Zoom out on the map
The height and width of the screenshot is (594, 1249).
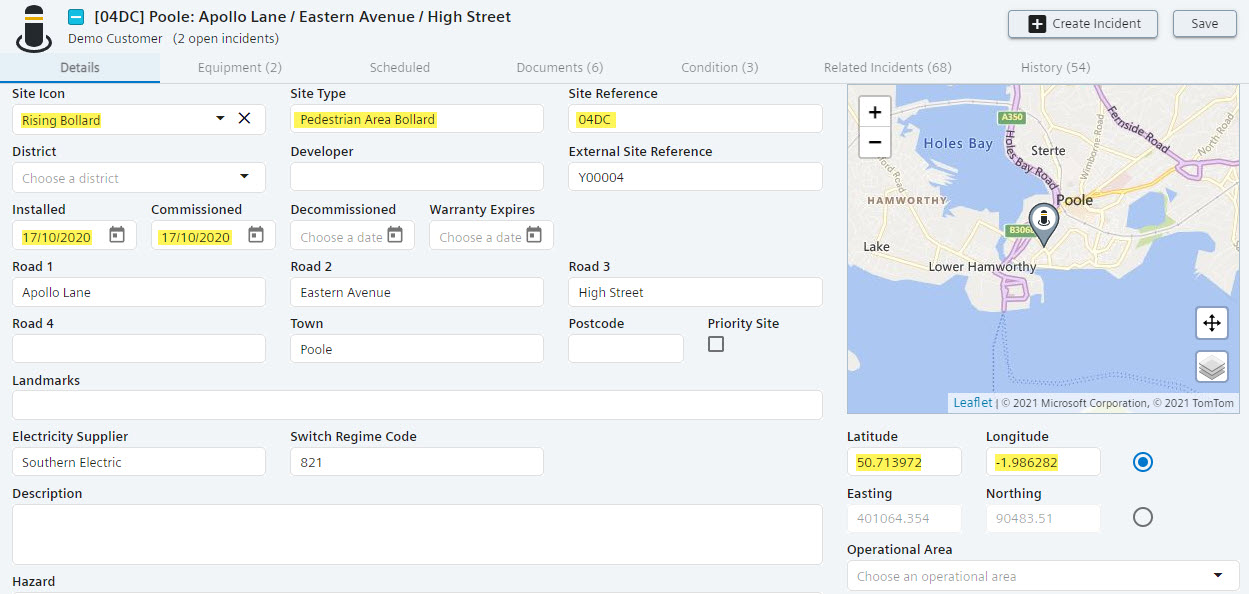tap(875, 142)
